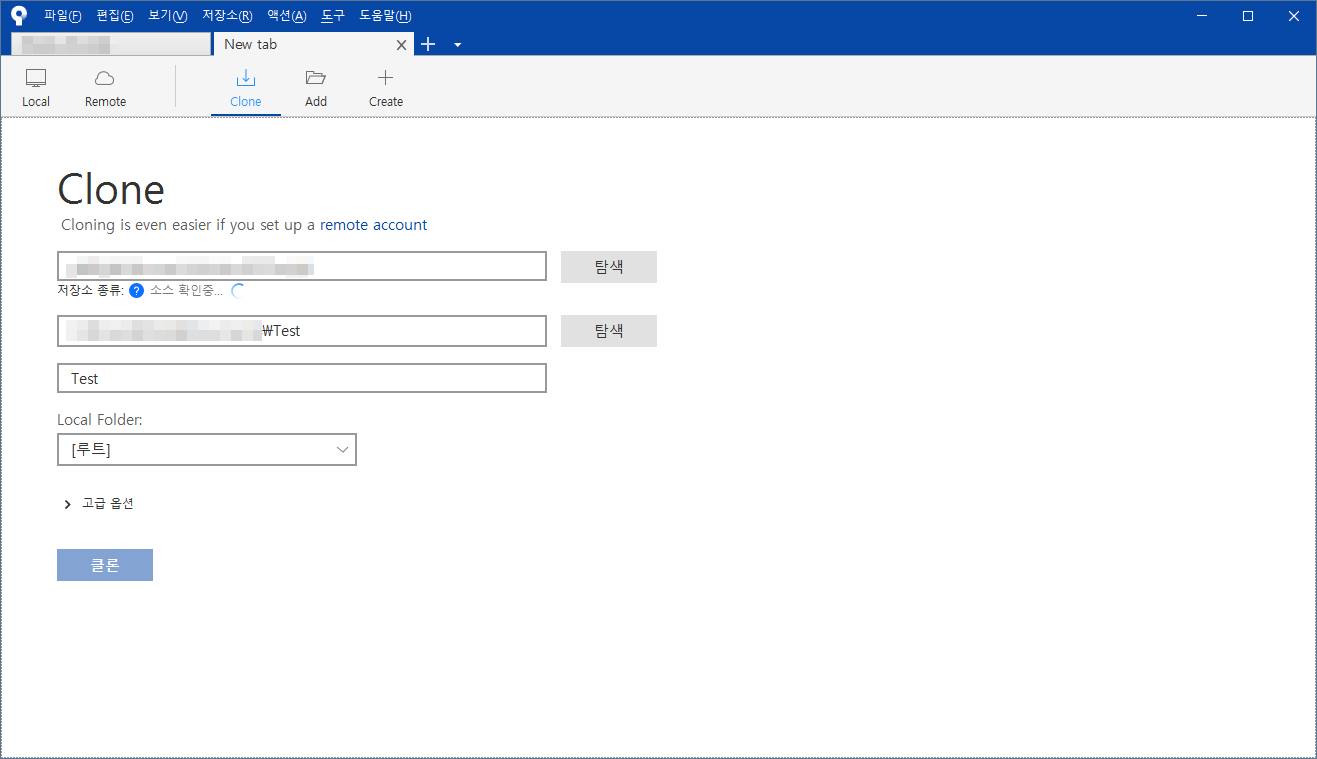Open the Create repository page

pyautogui.click(x=385, y=88)
